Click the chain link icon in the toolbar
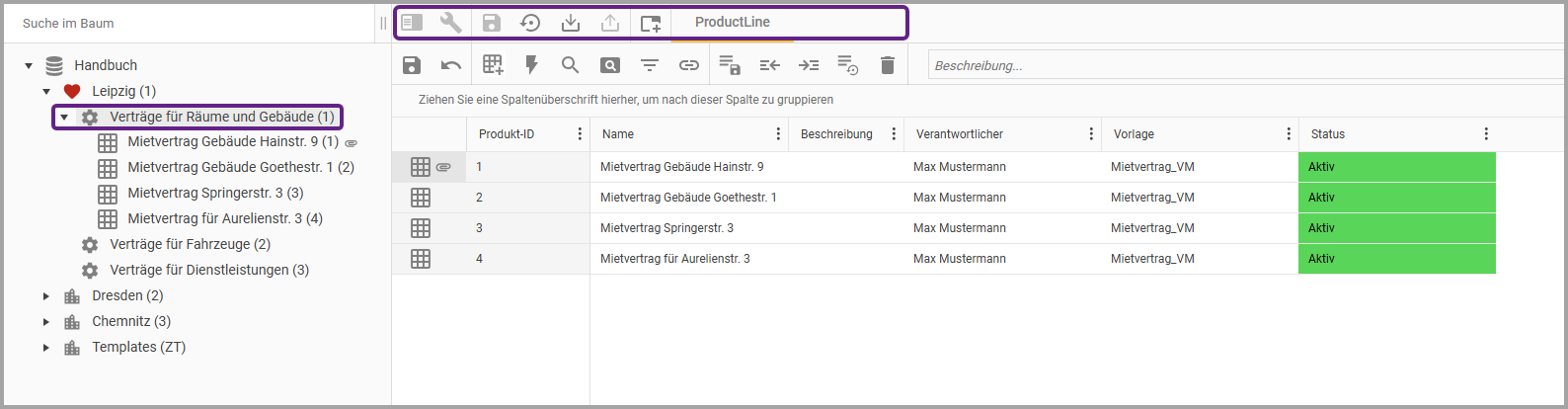This screenshot has width=1568, height=409. click(689, 65)
